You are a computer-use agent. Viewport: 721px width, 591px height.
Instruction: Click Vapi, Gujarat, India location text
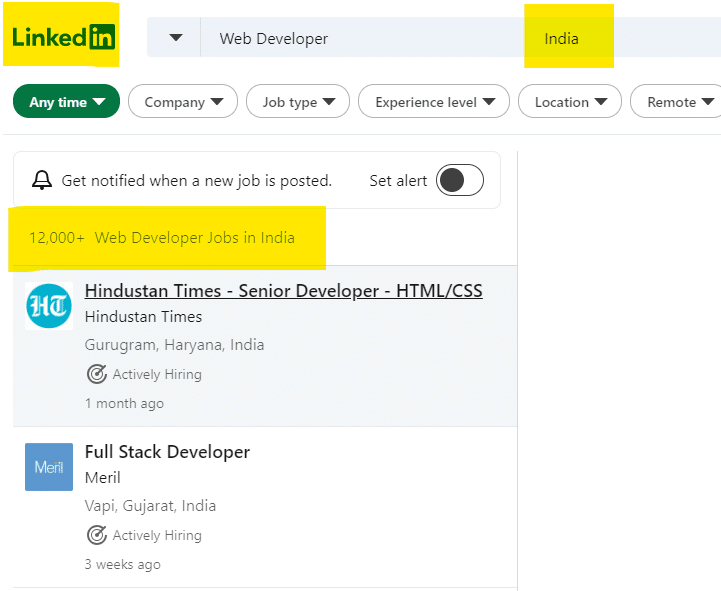pos(150,506)
